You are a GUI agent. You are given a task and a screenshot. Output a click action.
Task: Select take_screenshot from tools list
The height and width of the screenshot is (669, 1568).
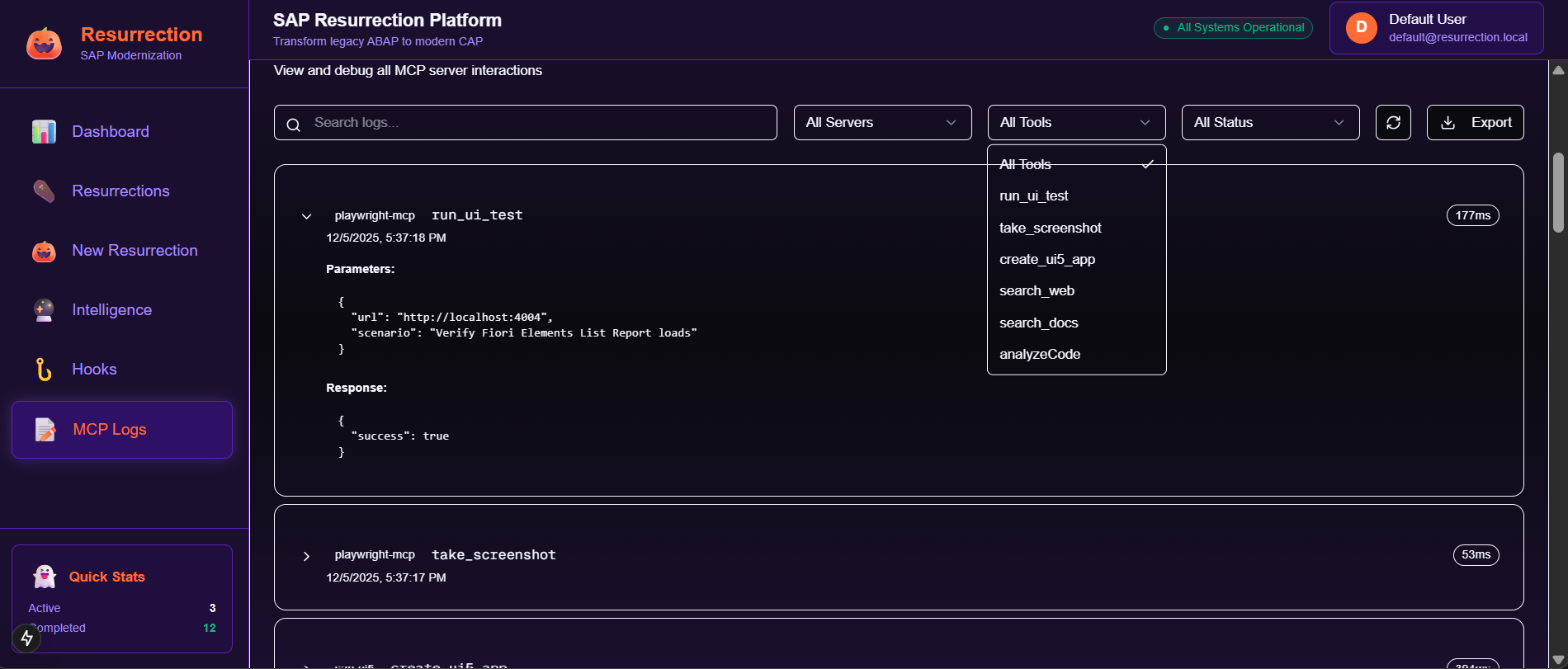point(1076,228)
